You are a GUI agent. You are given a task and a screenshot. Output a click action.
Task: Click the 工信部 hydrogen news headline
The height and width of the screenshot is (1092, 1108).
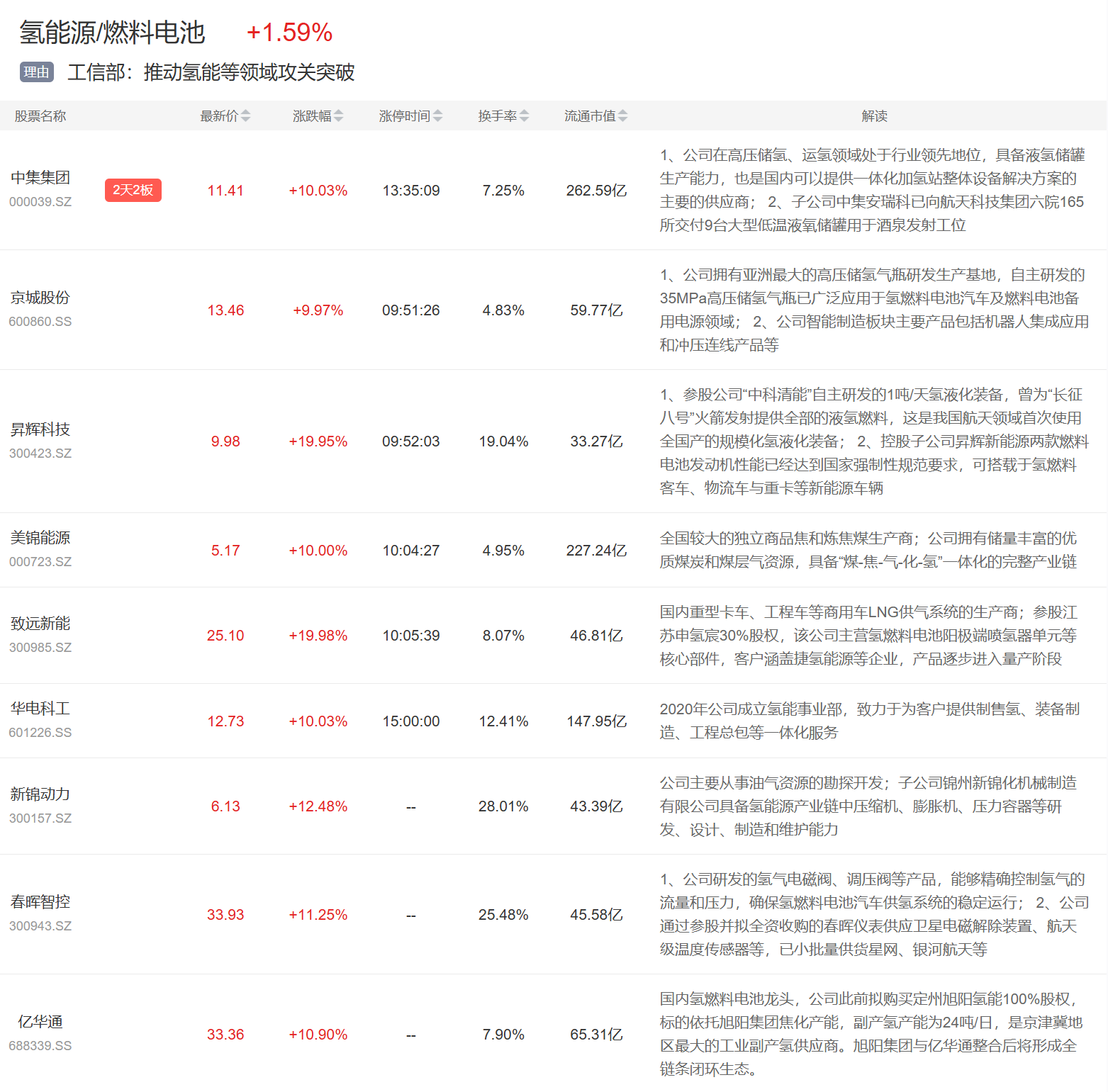click(x=211, y=72)
